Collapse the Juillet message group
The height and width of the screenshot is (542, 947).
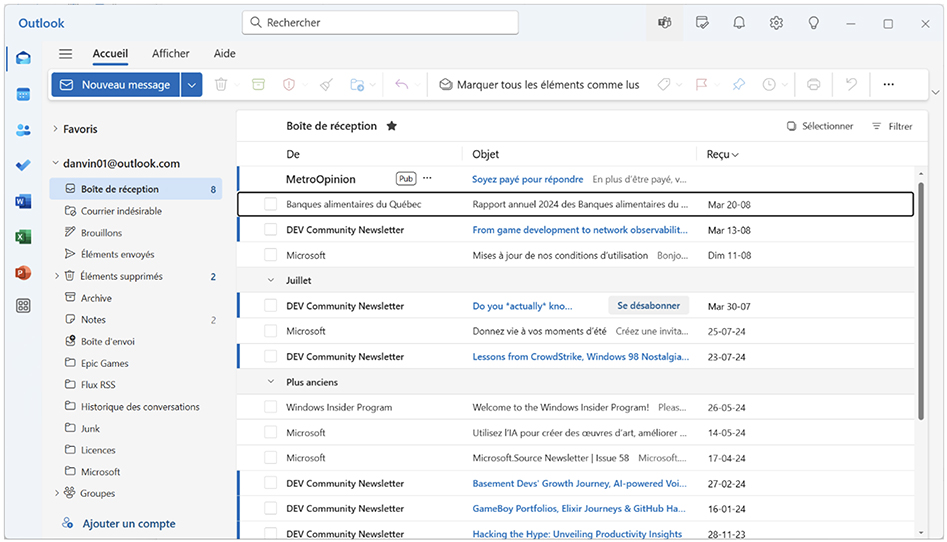(x=270, y=281)
